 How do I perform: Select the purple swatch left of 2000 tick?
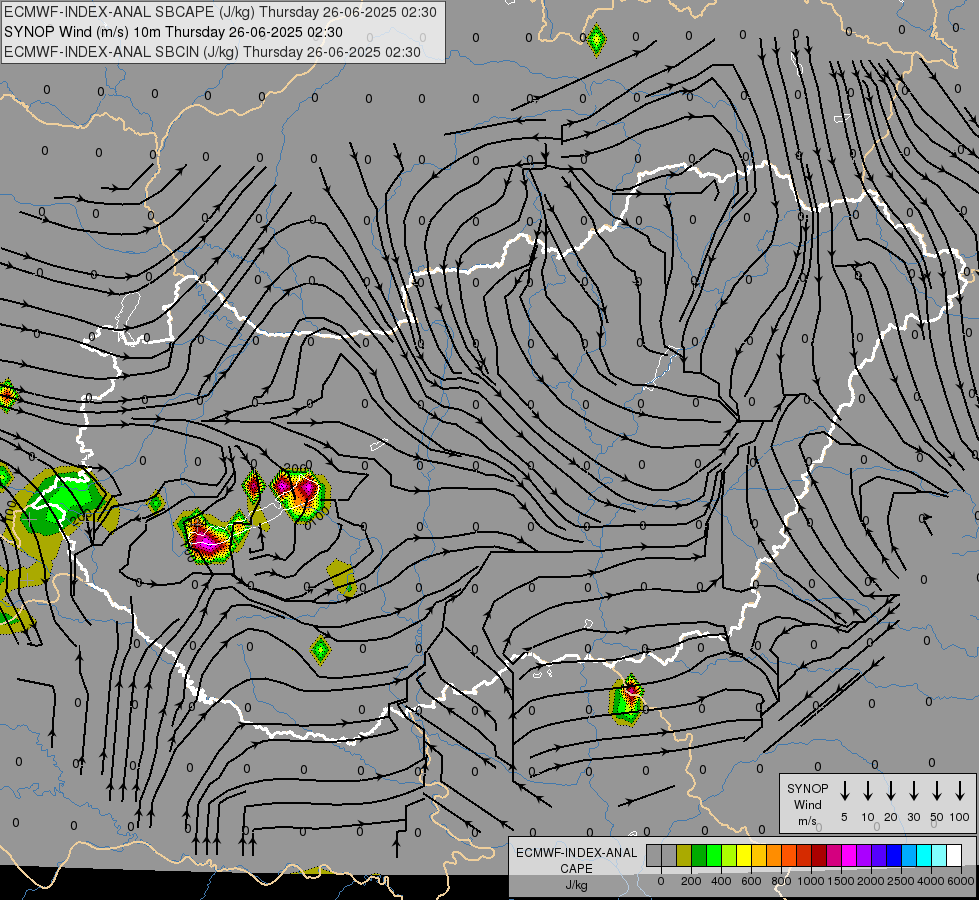click(x=863, y=855)
